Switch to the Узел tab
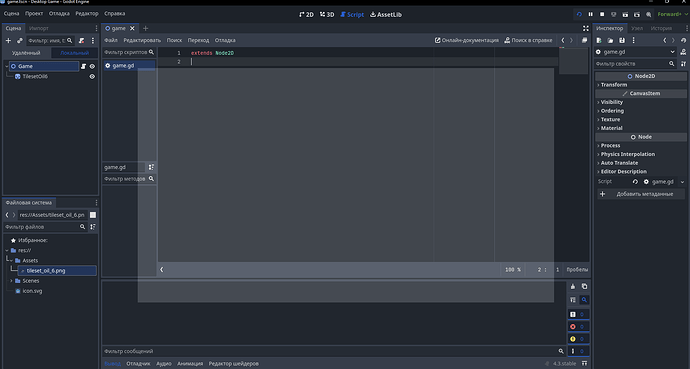Screen dimensions: 690x369 pyautogui.click(x=637, y=29)
